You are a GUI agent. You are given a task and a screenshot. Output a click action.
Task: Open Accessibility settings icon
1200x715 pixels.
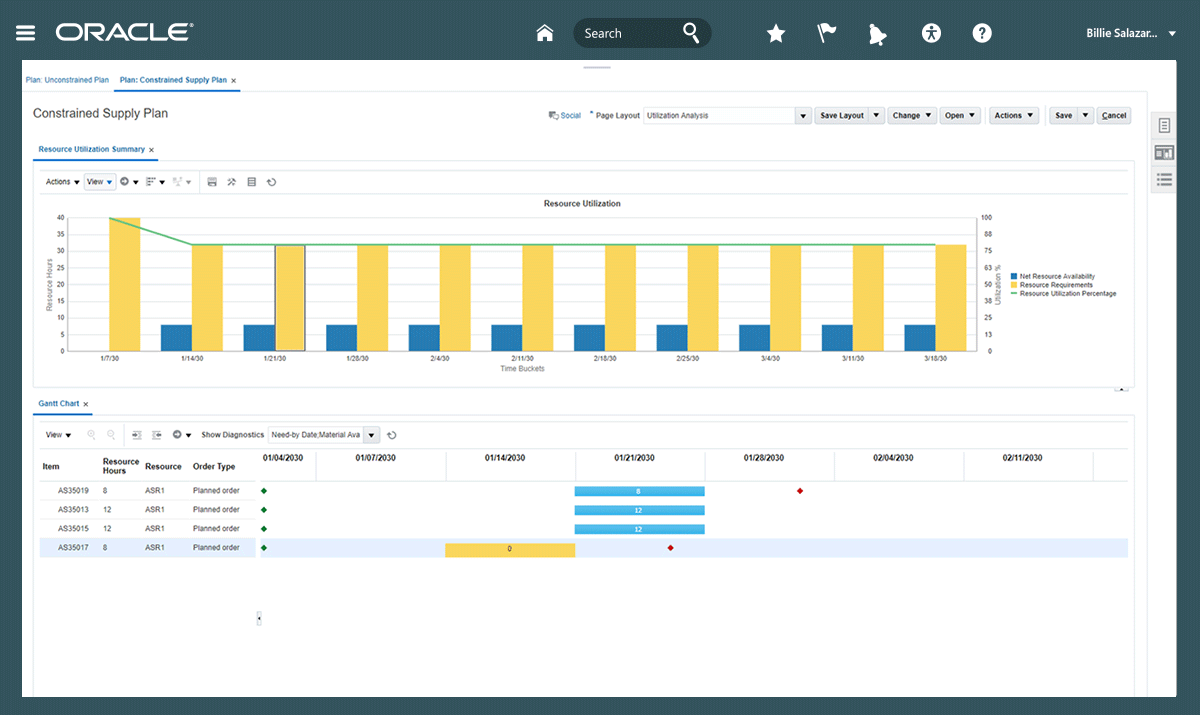click(931, 33)
